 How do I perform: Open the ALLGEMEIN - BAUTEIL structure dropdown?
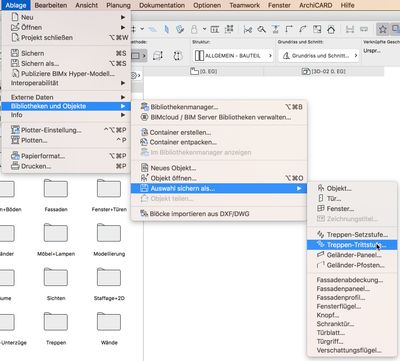click(233, 56)
